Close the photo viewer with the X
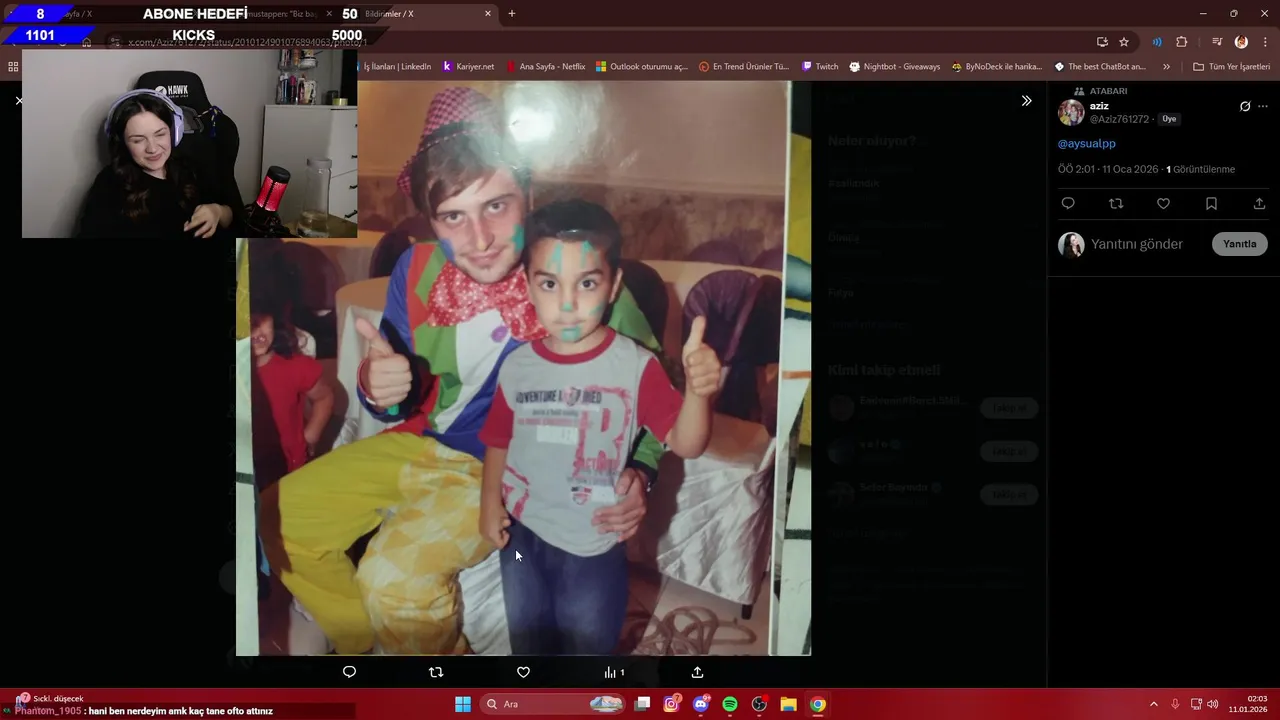The width and height of the screenshot is (1280, 720). pos(18,101)
